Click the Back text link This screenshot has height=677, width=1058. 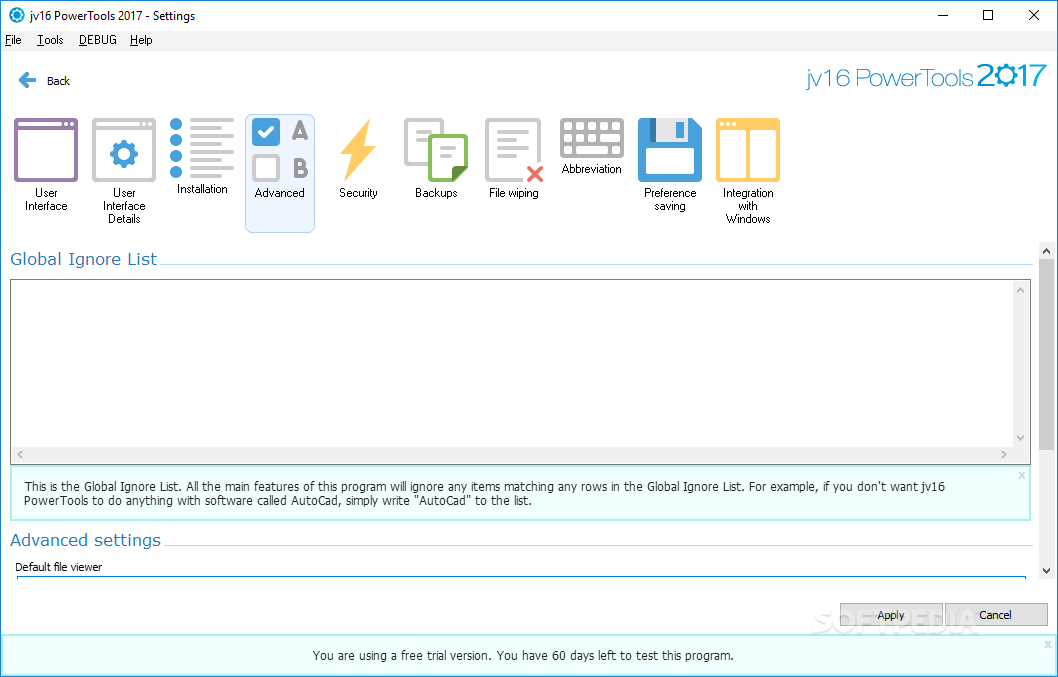pyautogui.click(x=58, y=81)
